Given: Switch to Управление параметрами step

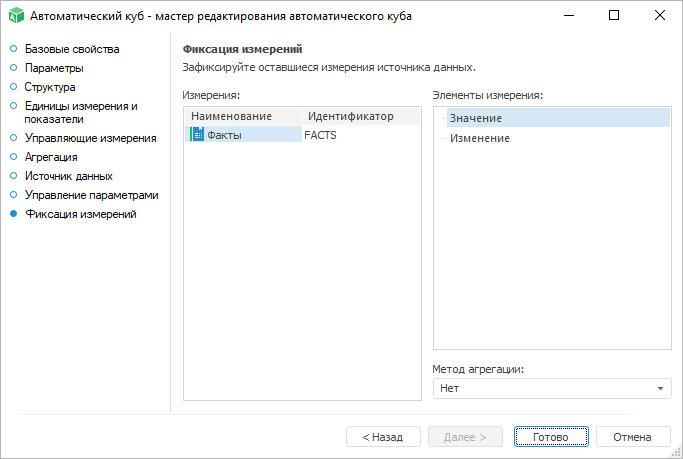Looking at the screenshot, I should 91,195.
